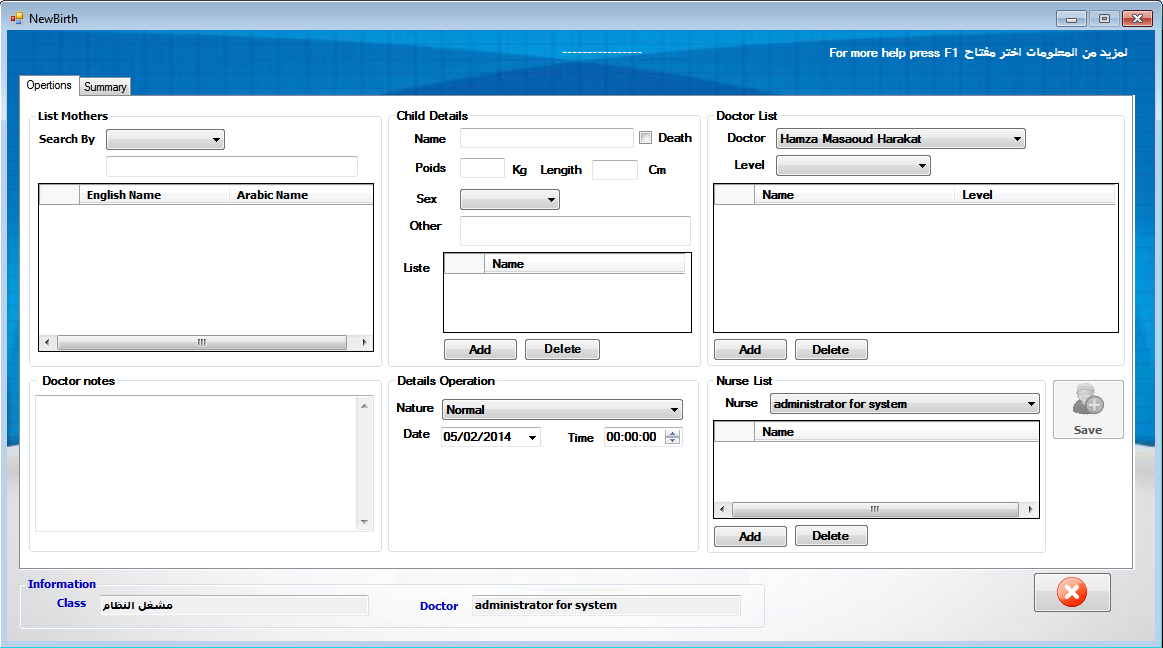Open the Search By dropdown
This screenshot has height=648, width=1163.
165,140
